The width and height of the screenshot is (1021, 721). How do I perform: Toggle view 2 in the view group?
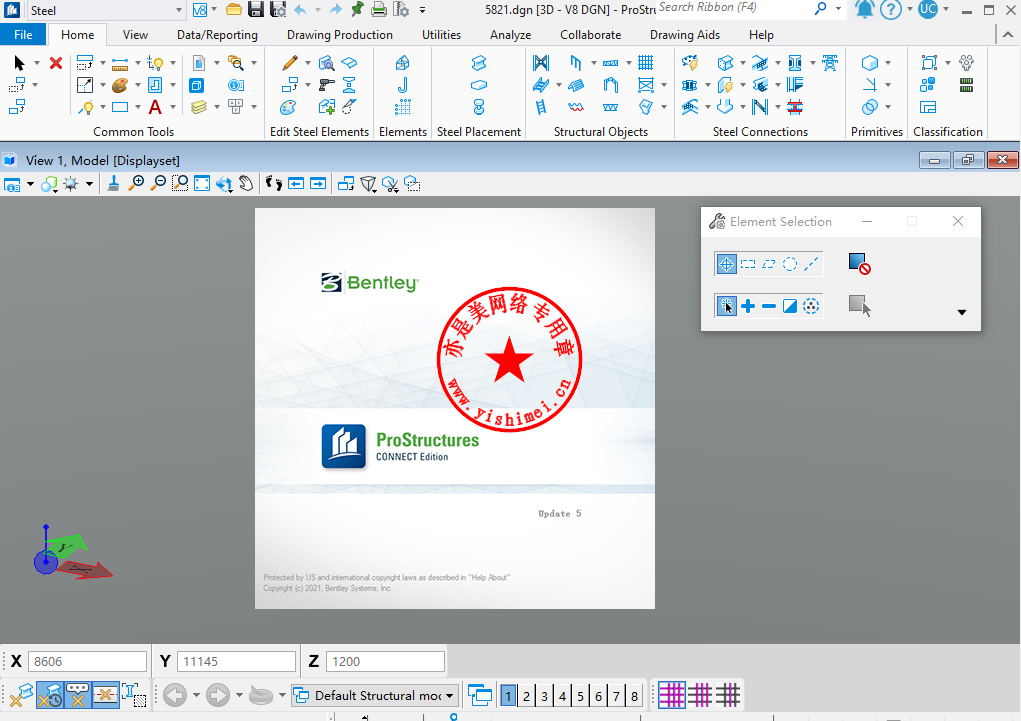tap(527, 696)
